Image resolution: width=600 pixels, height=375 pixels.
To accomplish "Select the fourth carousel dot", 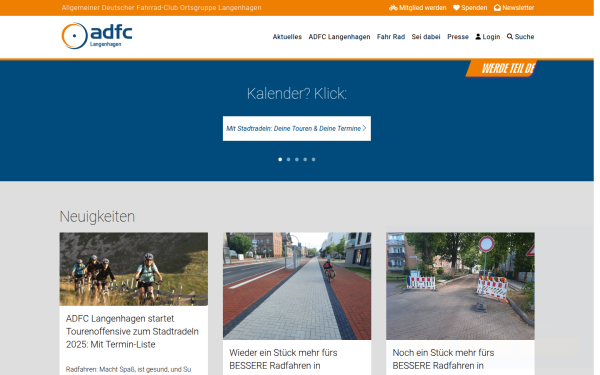I will (305, 160).
